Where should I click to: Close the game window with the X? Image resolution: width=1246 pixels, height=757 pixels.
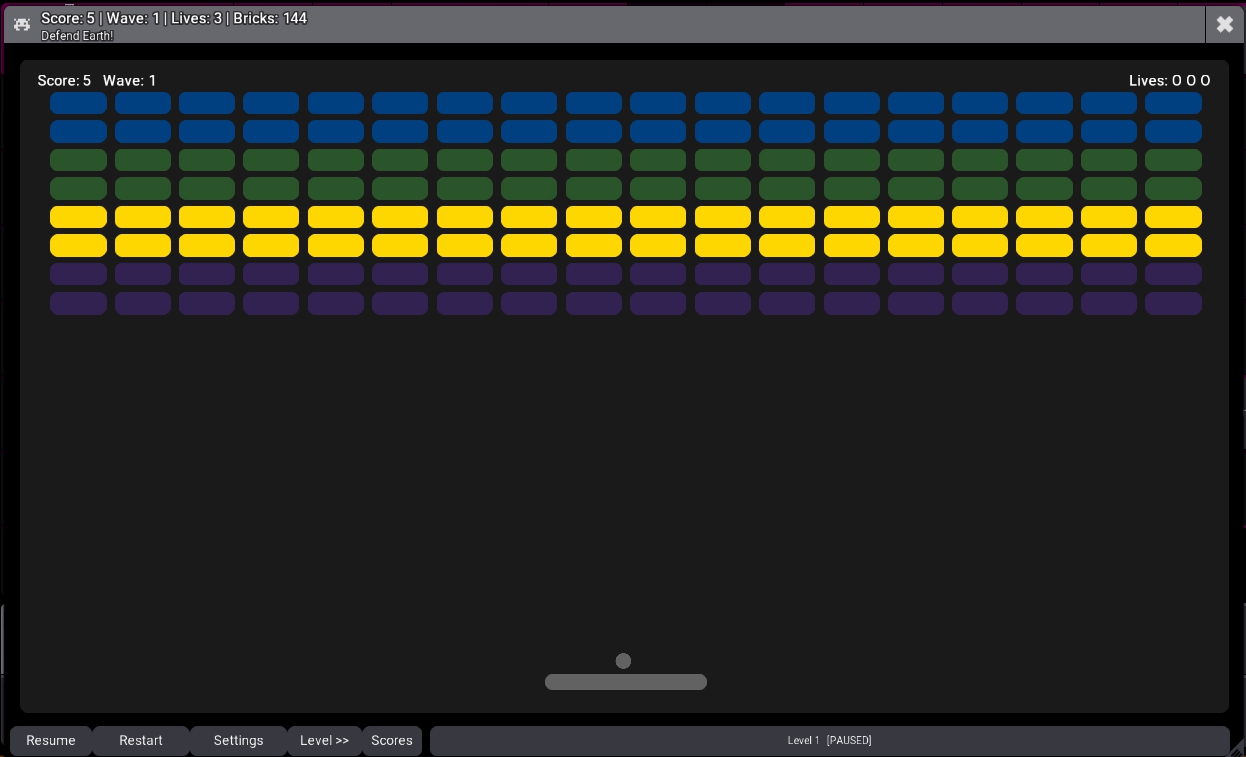click(1224, 25)
